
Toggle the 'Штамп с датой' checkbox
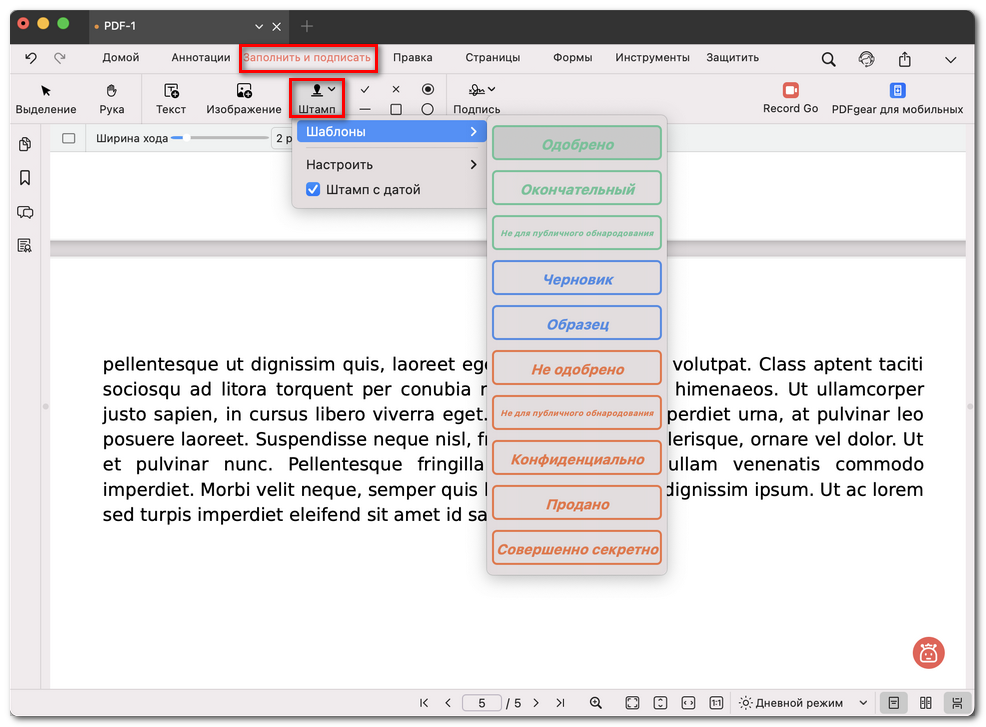click(x=313, y=189)
